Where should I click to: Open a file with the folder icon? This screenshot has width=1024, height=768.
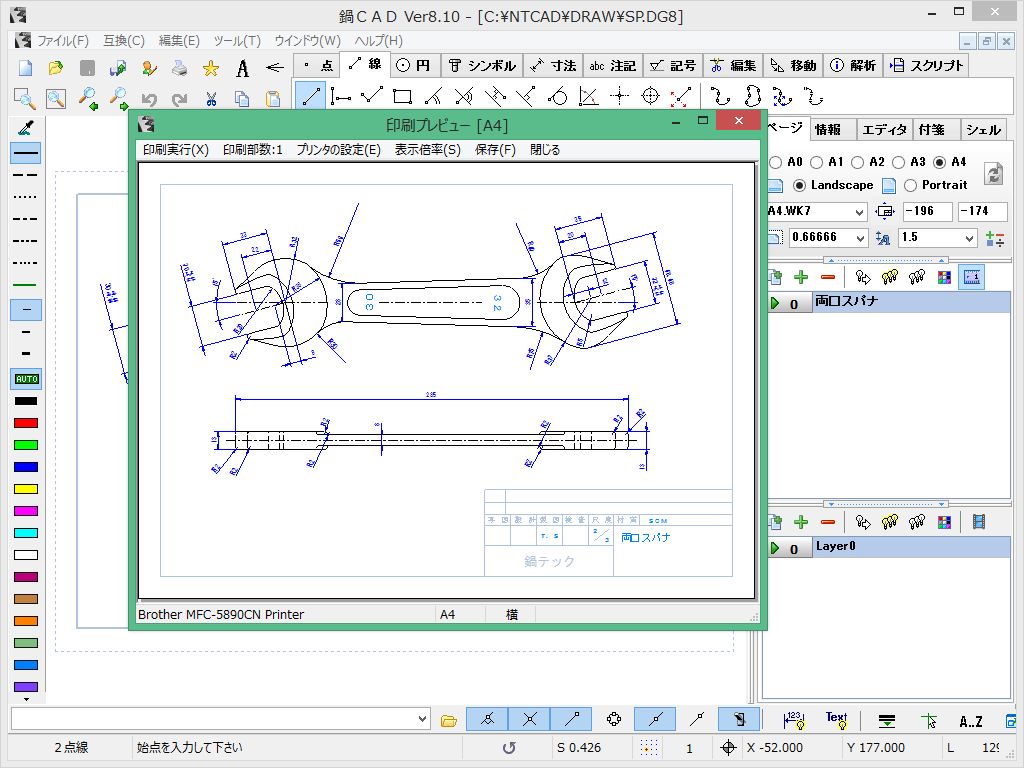point(56,67)
